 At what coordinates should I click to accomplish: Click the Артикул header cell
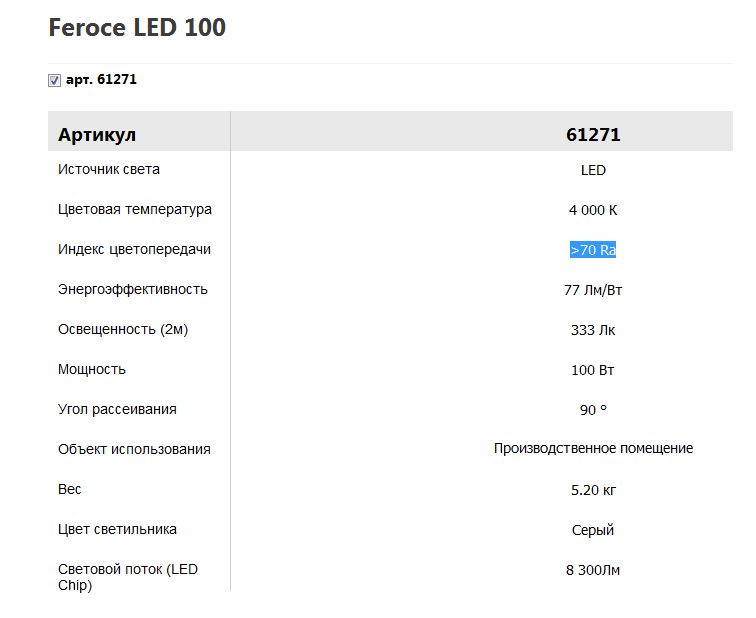tap(97, 135)
